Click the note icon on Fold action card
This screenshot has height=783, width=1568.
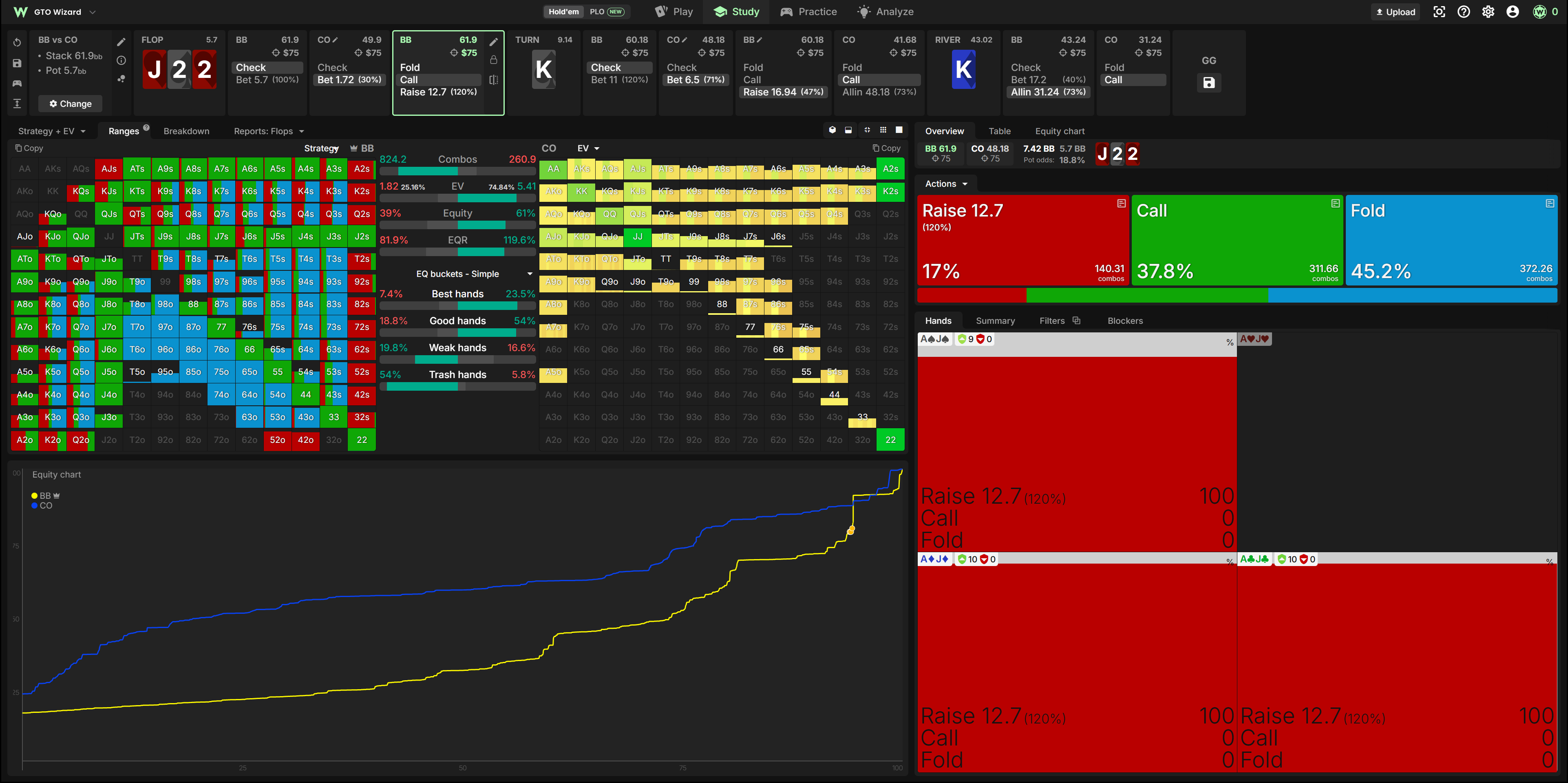click(1550, 203)
